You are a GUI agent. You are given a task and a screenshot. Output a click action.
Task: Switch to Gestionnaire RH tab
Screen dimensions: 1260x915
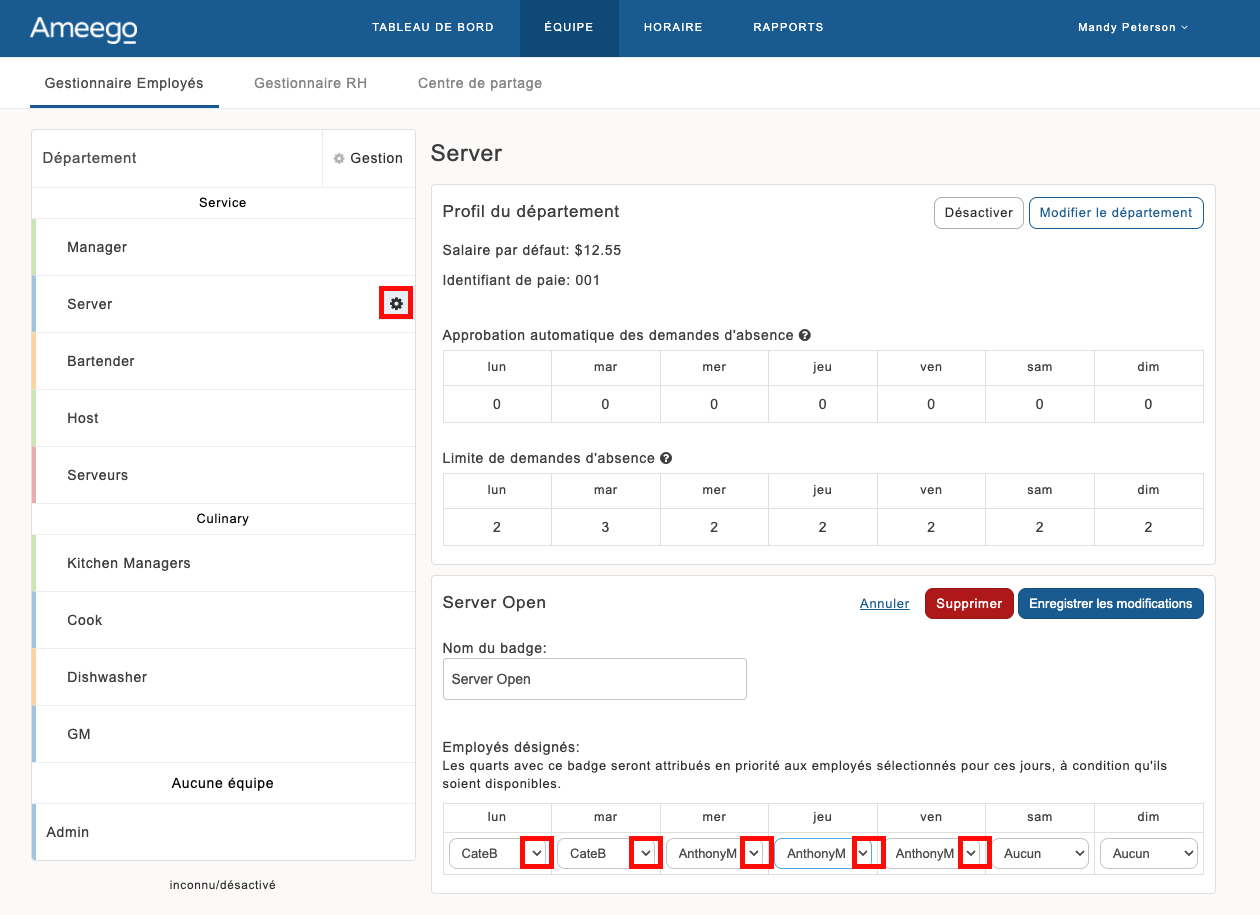[310, 83]
